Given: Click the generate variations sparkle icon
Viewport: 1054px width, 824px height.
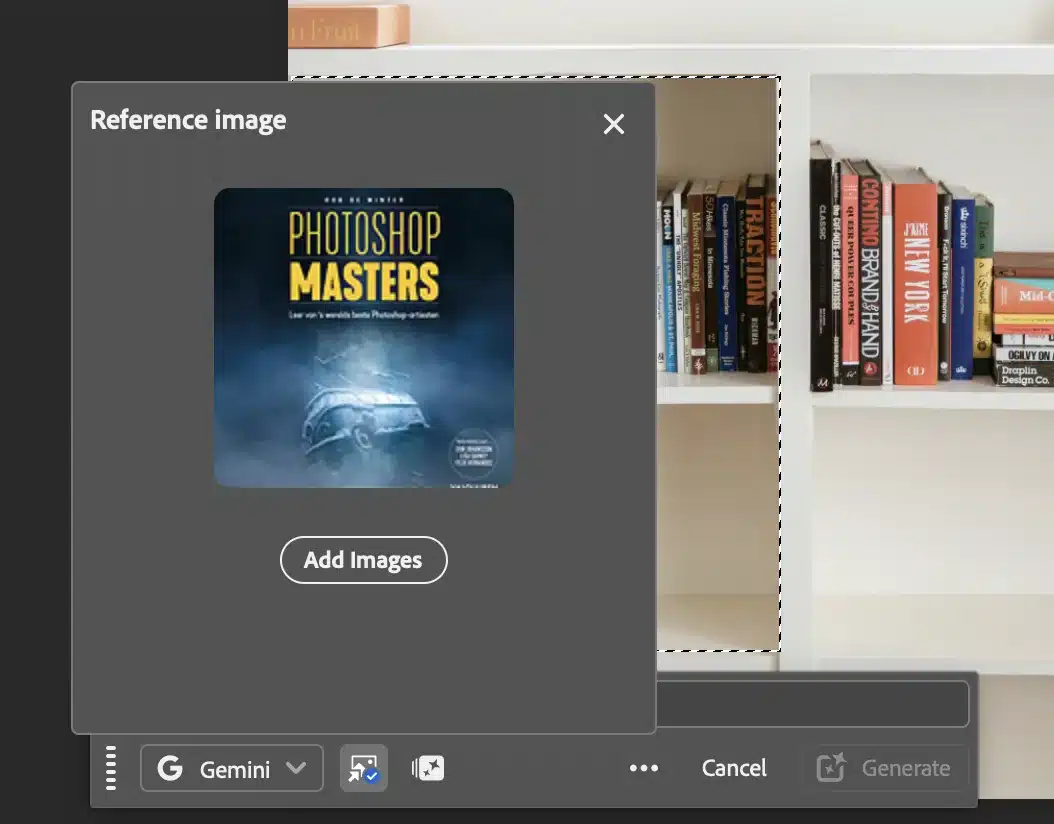Looking at the screenshot, I should click(x=428, y=768).
